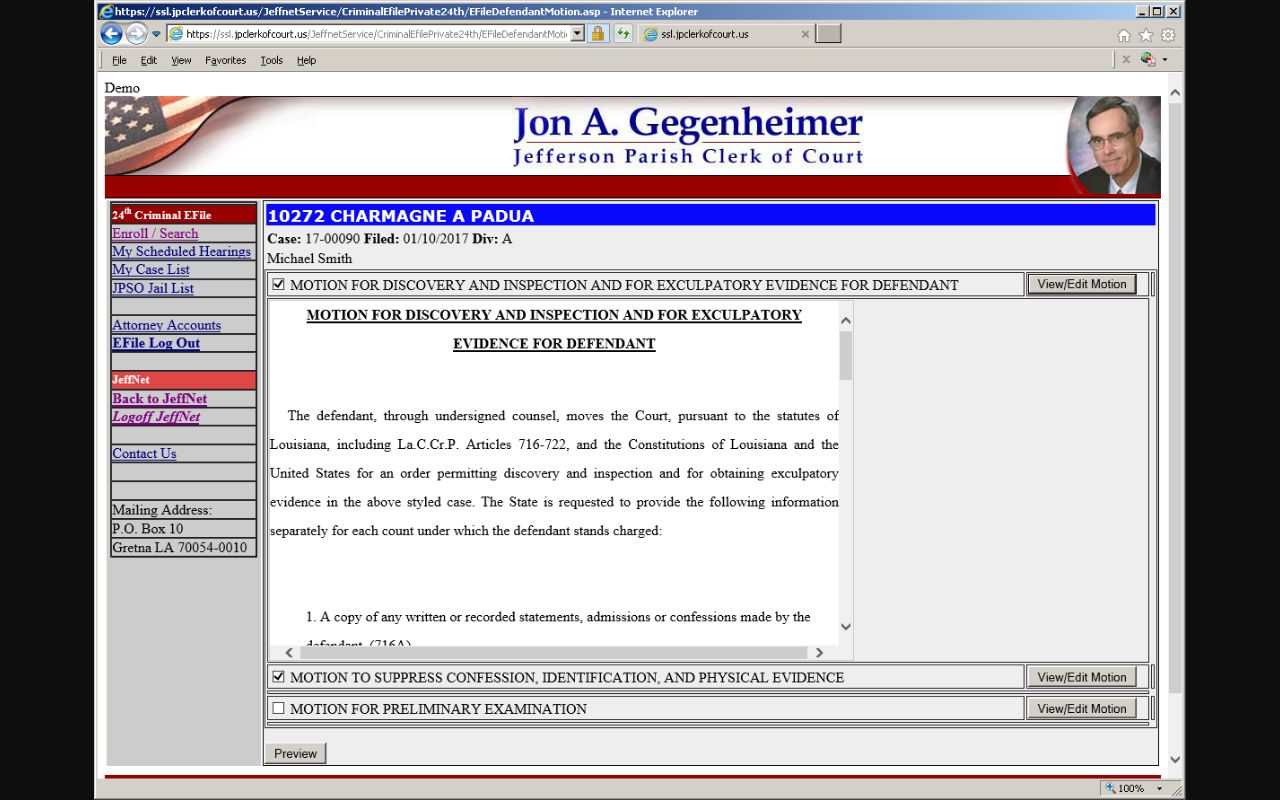This screenshot has height=800, width=1280.
Task: Click the grey X icon on command bar
Action: [1126, 60]
